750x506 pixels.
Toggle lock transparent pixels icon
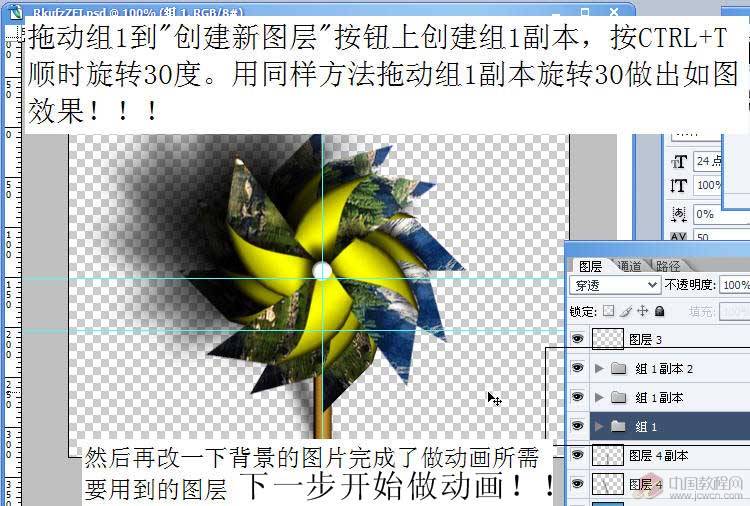tap(608, 311)
